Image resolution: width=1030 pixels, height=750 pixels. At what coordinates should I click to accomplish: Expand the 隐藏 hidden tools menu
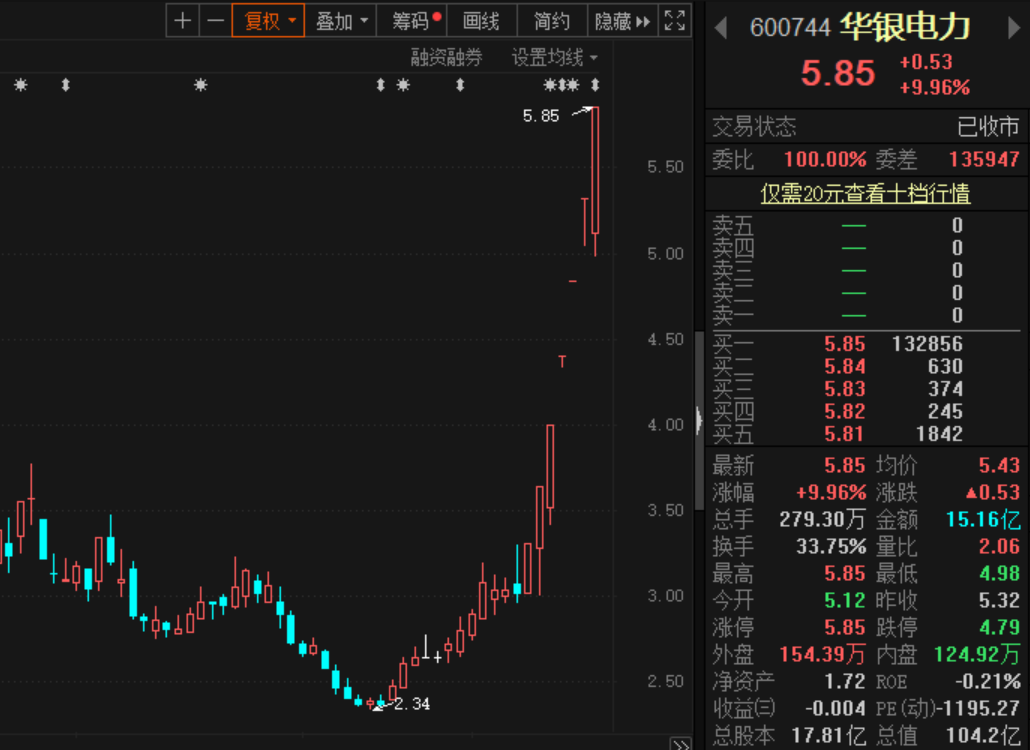[x=621, y=20]
